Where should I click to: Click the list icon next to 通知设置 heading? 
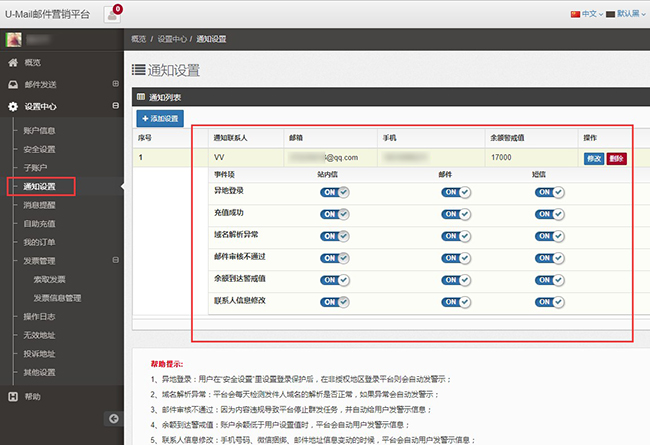tap(138, 70)
